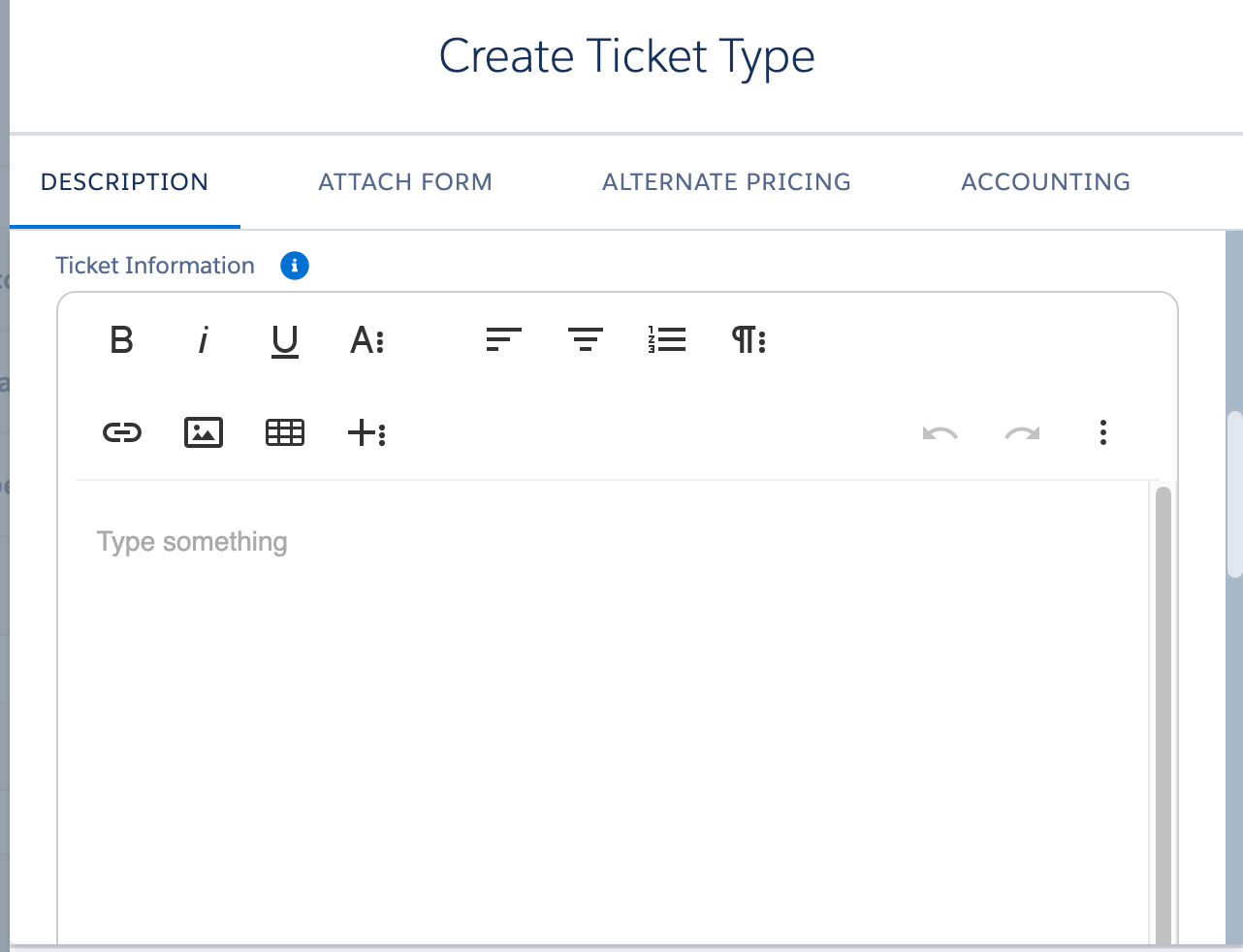Viewport: 1243px width, 952px height.
Task: Insert a table
Action: click(285, 432)
